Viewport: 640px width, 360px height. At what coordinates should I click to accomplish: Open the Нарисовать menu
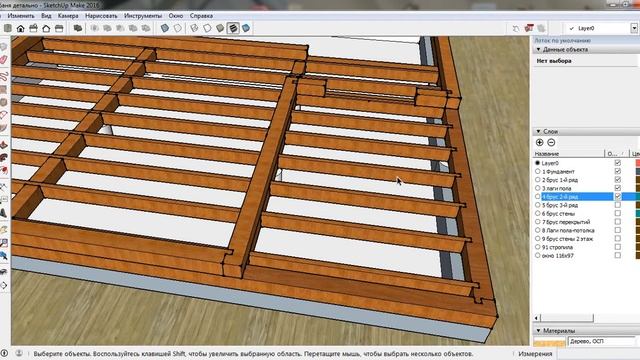[101, 16]
